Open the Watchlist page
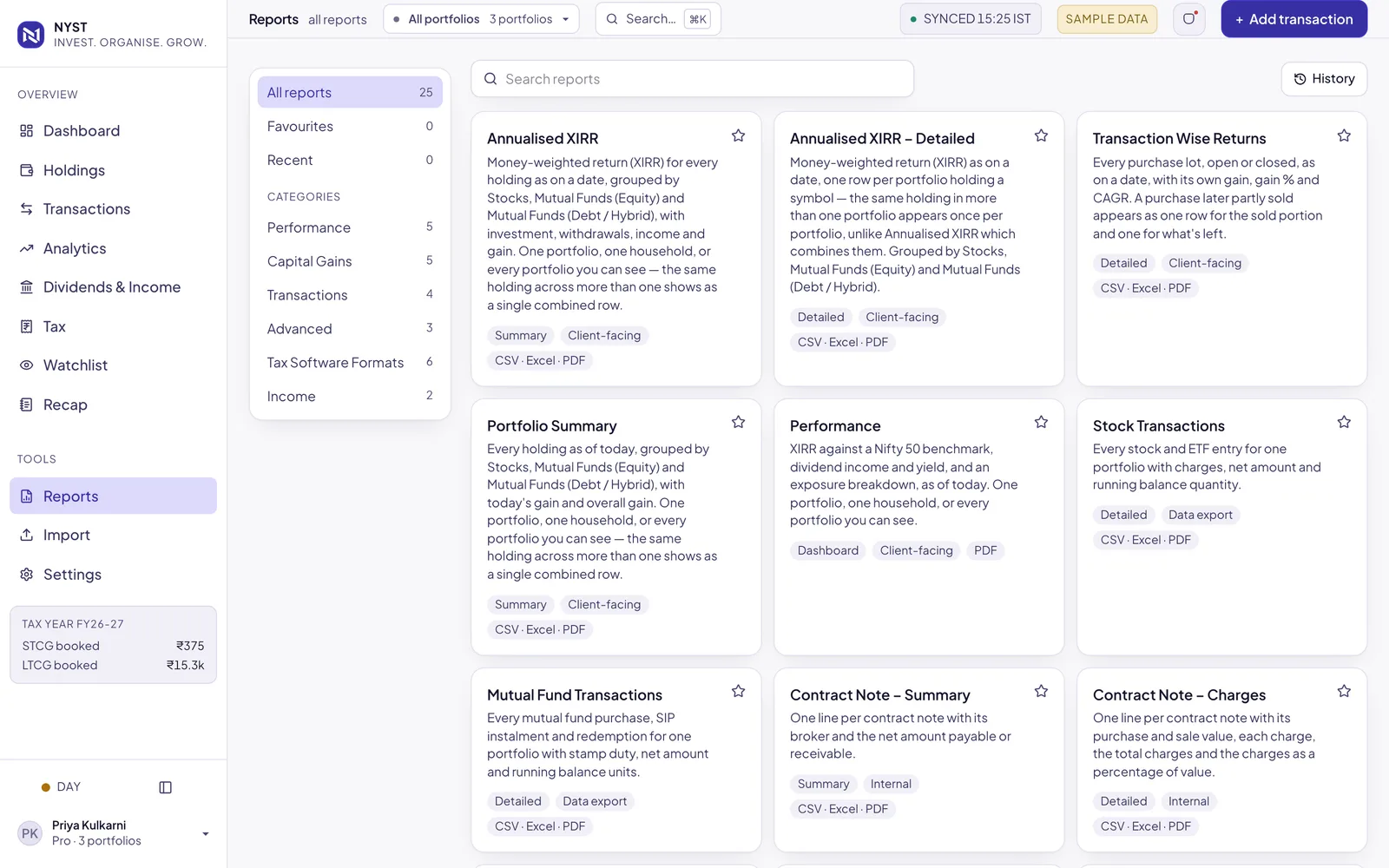 [x=113, y=365]
